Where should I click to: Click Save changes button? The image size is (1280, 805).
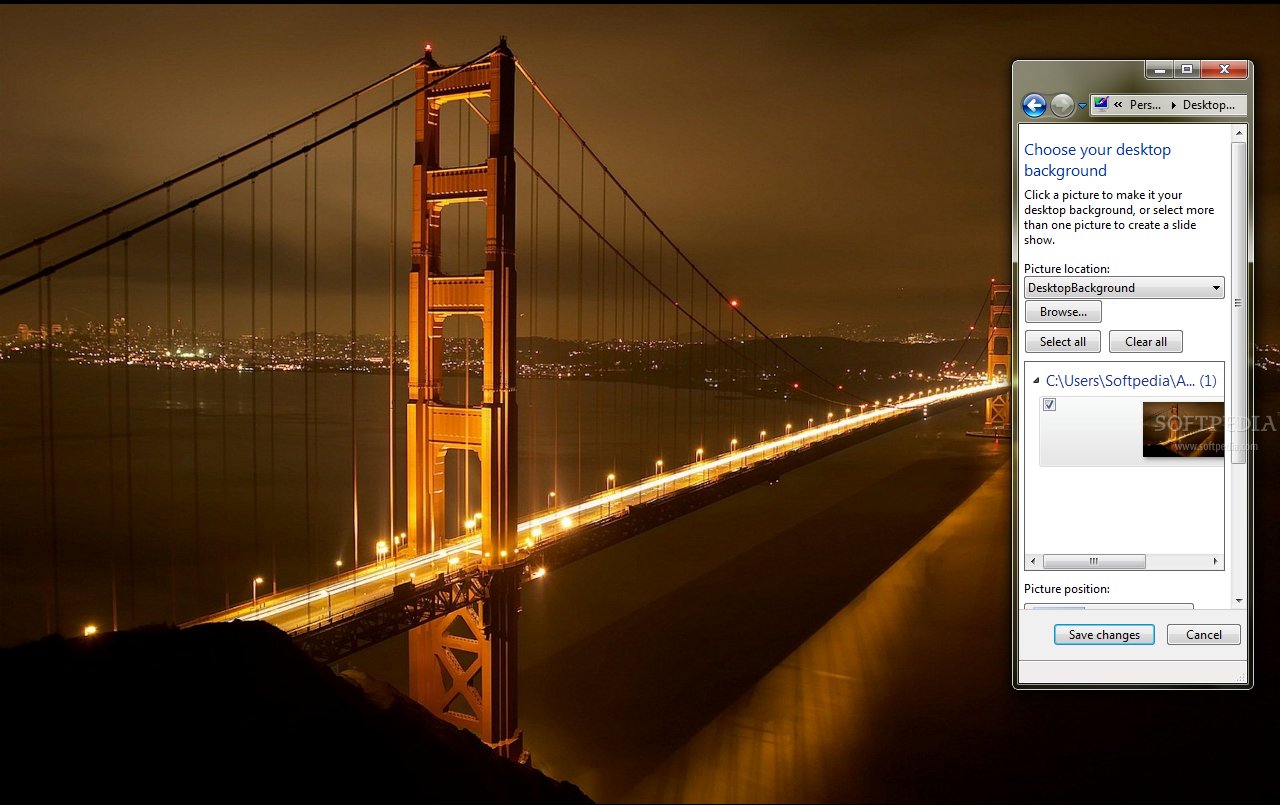[x=1104, y=635]
